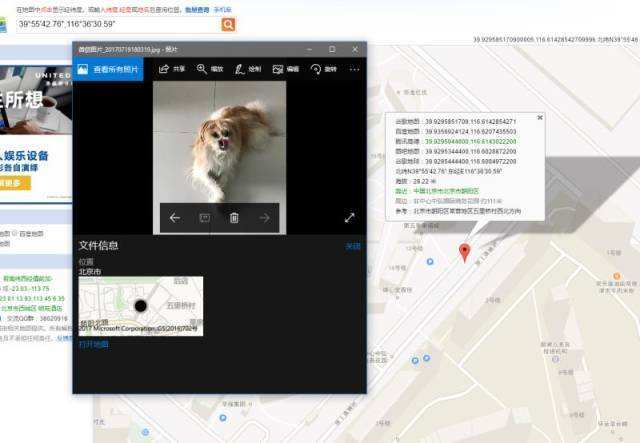Open the three-dots more options menu

(x=354, y=69)
